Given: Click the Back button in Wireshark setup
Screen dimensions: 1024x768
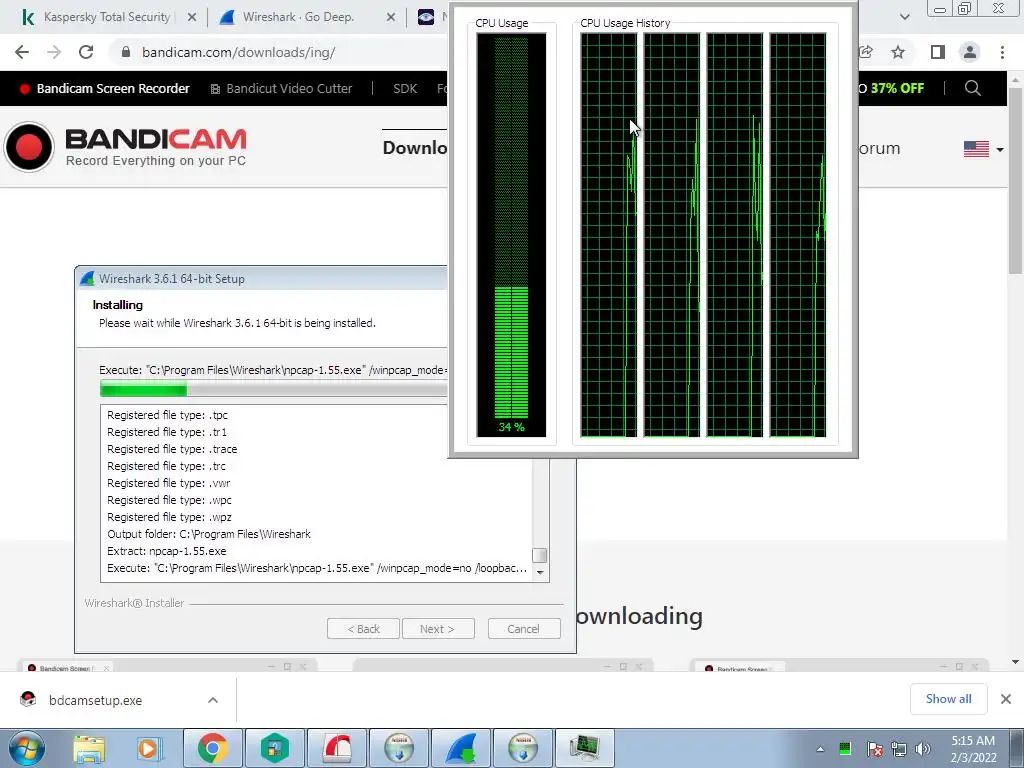Looking at the screenshot, I should 363,629.
